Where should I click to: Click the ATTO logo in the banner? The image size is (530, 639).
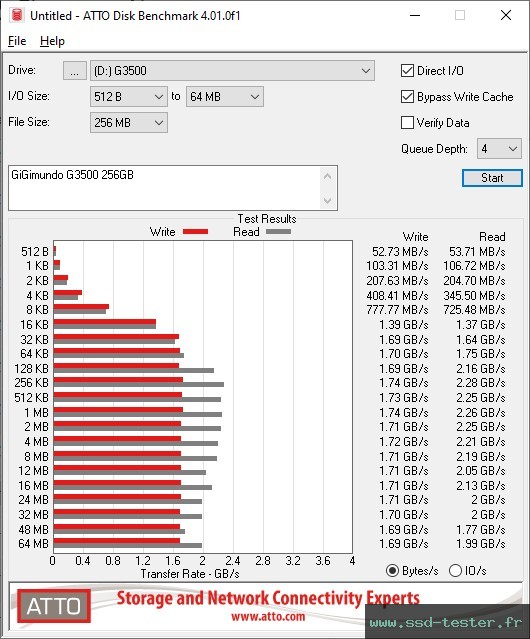(x=54, y=606)
